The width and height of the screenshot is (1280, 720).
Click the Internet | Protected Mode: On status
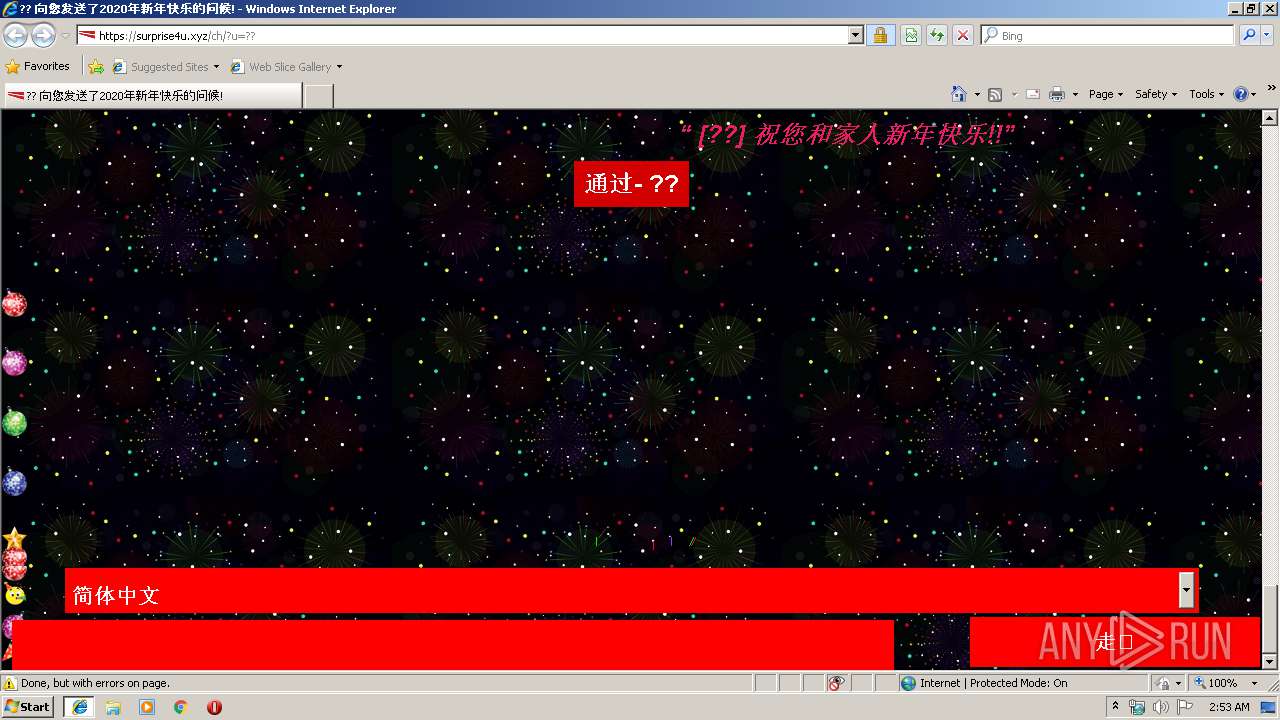[x=984, y=683]
